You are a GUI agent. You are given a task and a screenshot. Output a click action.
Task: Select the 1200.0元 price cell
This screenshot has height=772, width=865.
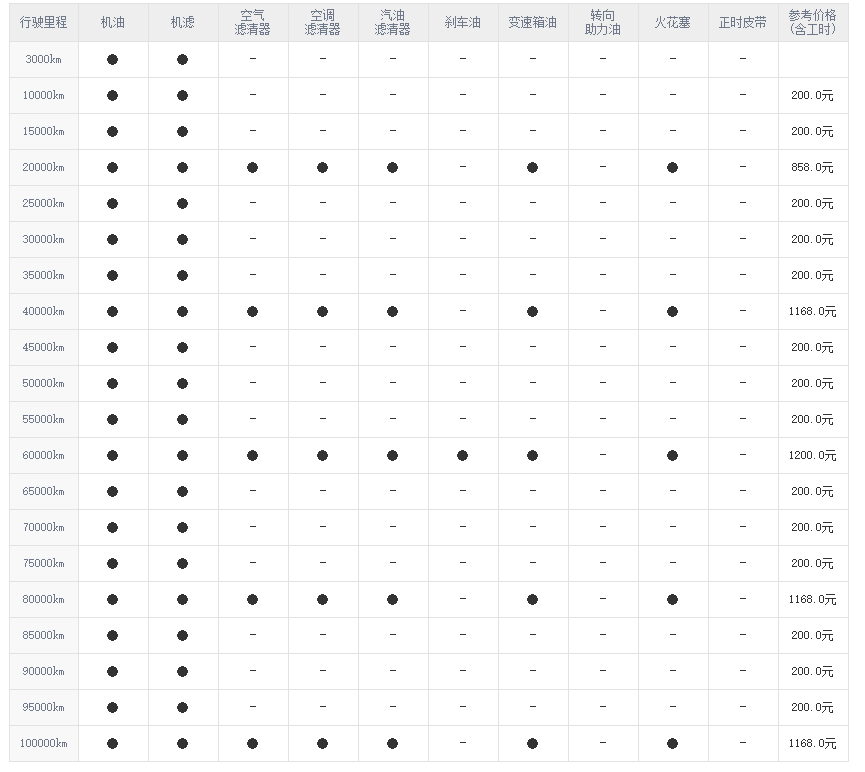811,456
